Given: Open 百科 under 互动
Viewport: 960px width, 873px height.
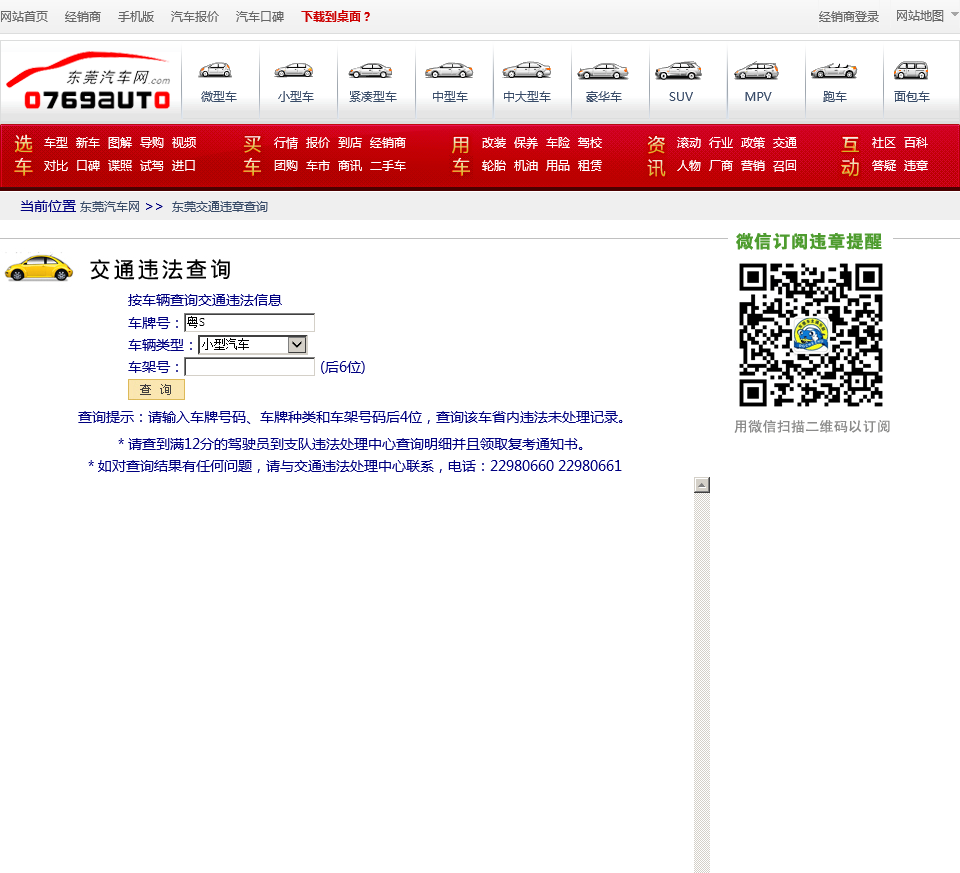Looking at the screenshot, I should click(916, 143).
